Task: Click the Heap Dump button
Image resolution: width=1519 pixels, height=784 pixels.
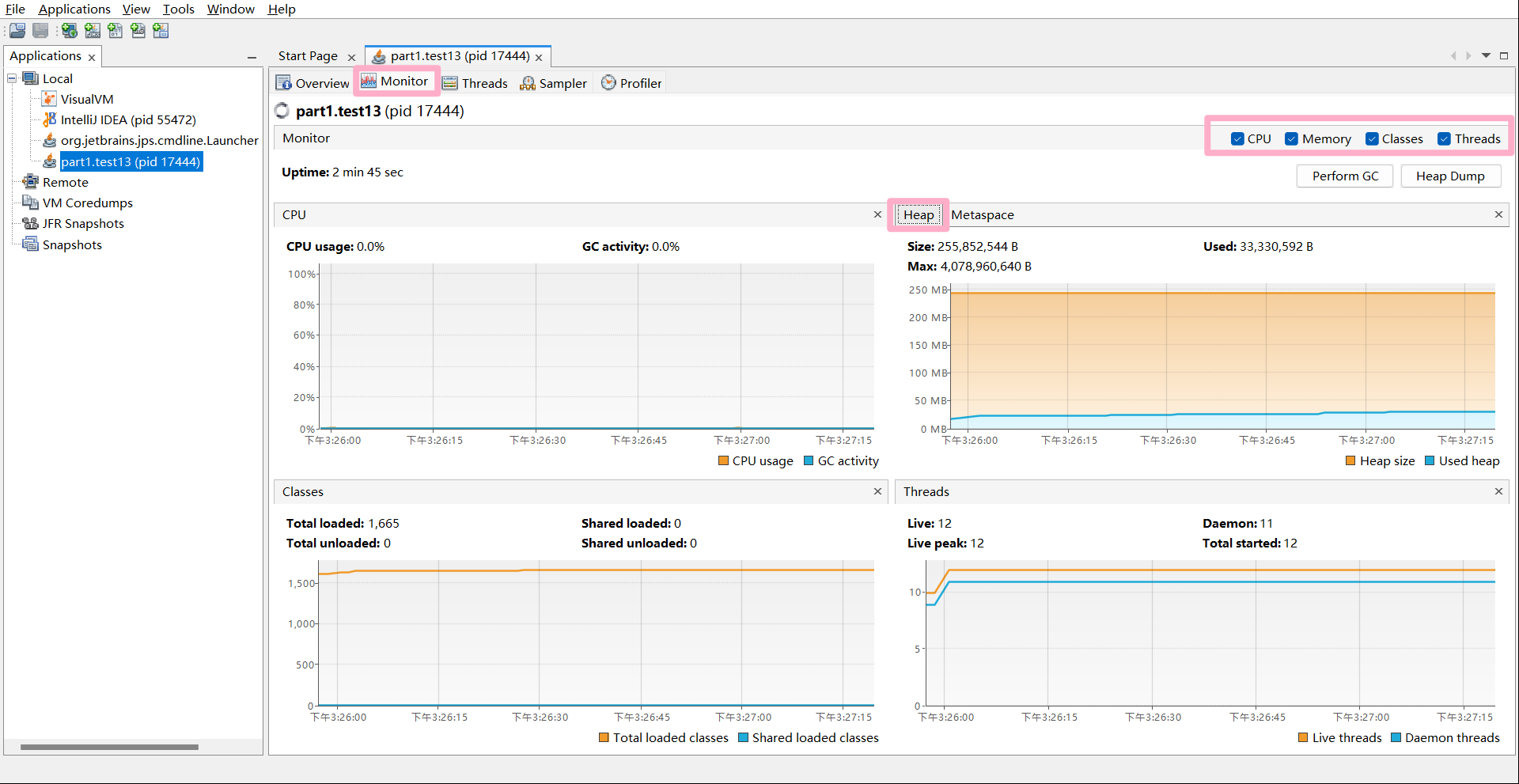Action: tap(1449, 176)
